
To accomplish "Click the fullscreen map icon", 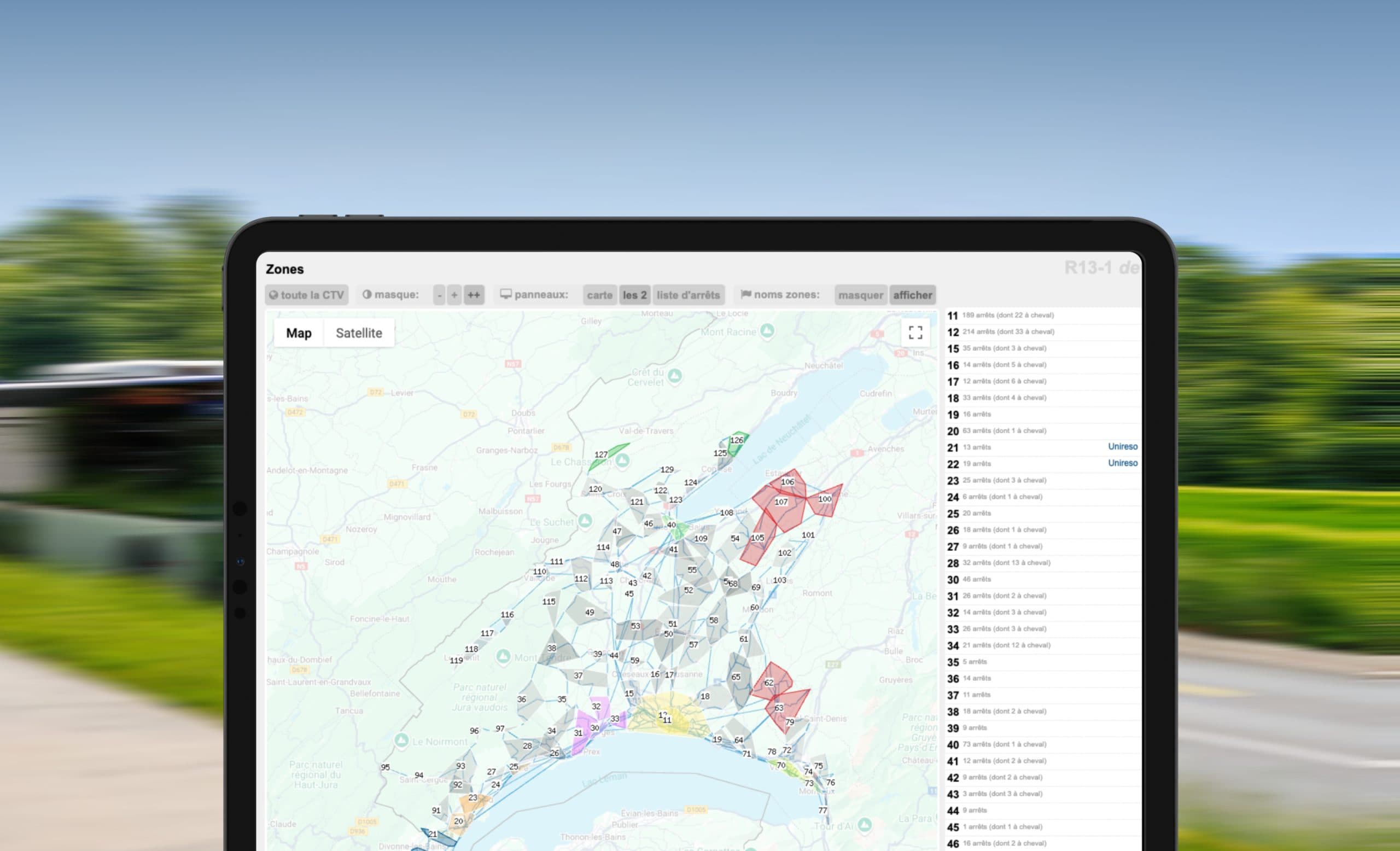I will click(x=915, y=333).
